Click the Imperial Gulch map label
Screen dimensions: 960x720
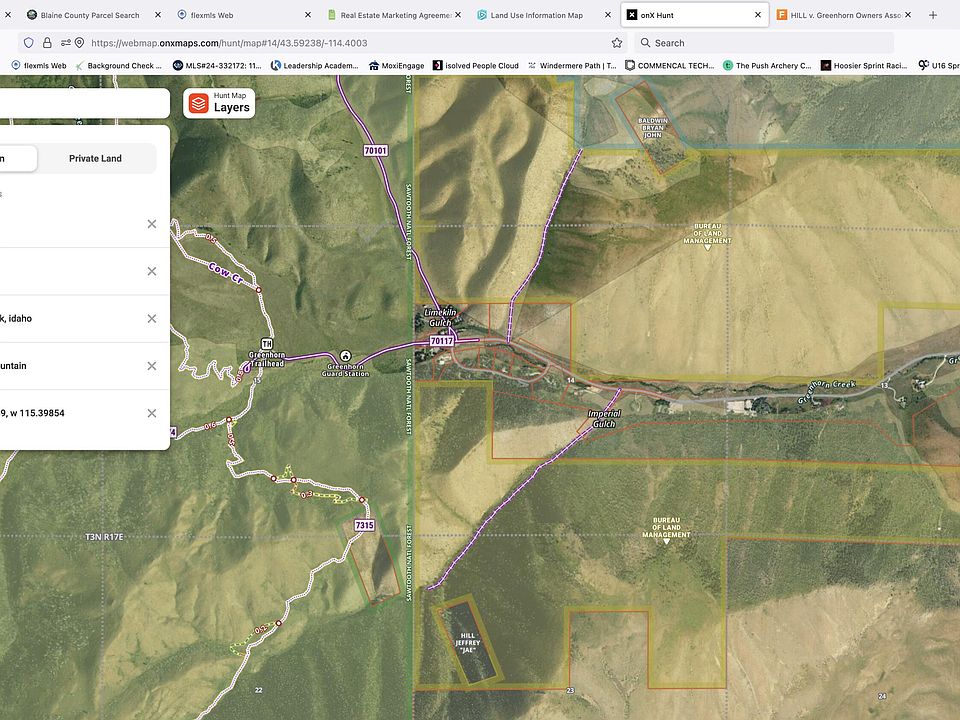click(604, 419)
